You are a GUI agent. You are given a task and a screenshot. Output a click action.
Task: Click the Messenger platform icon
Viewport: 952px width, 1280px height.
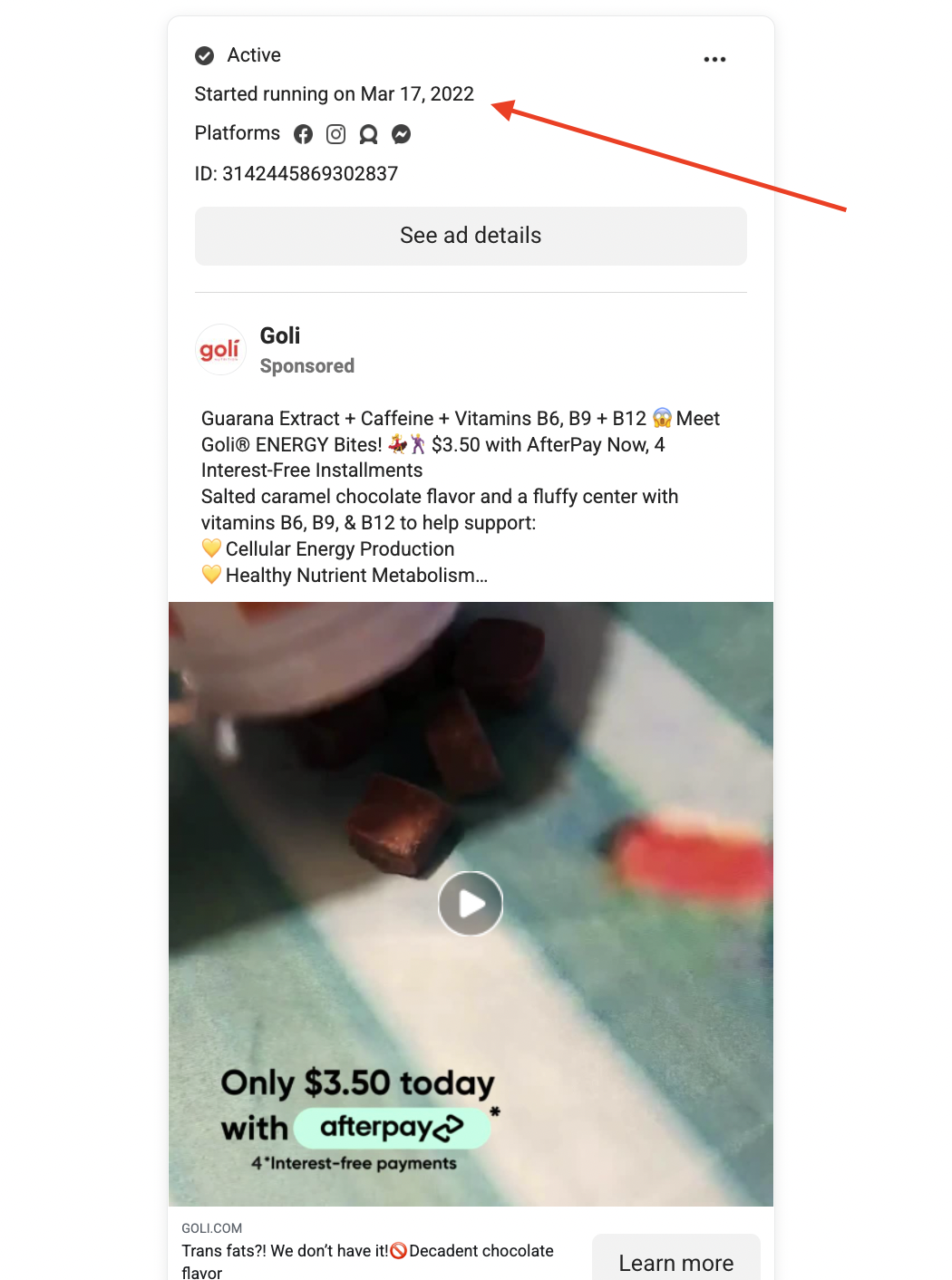[x=401, y=134]
